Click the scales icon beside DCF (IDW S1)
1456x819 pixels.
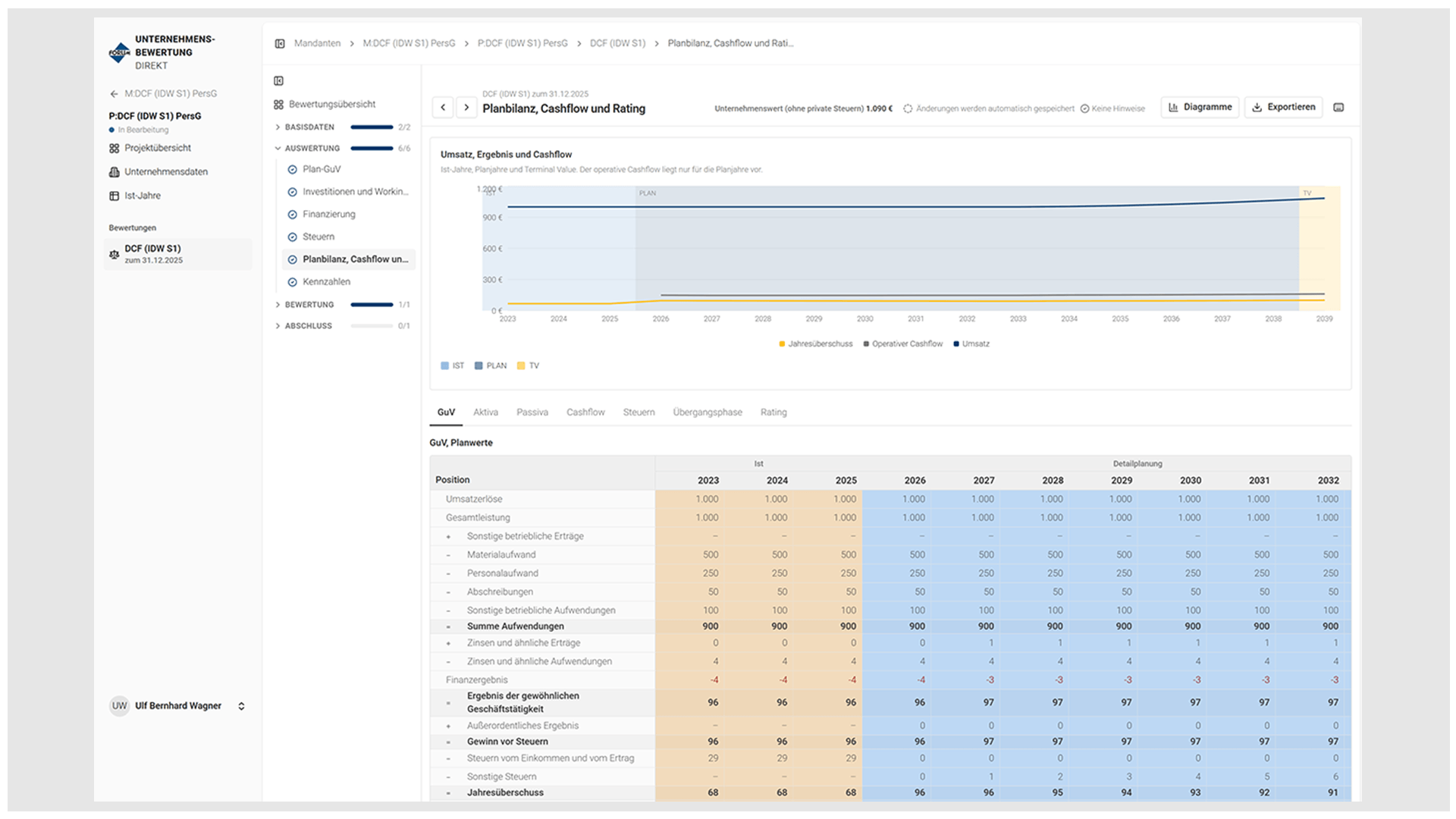(x=114, y=254)
